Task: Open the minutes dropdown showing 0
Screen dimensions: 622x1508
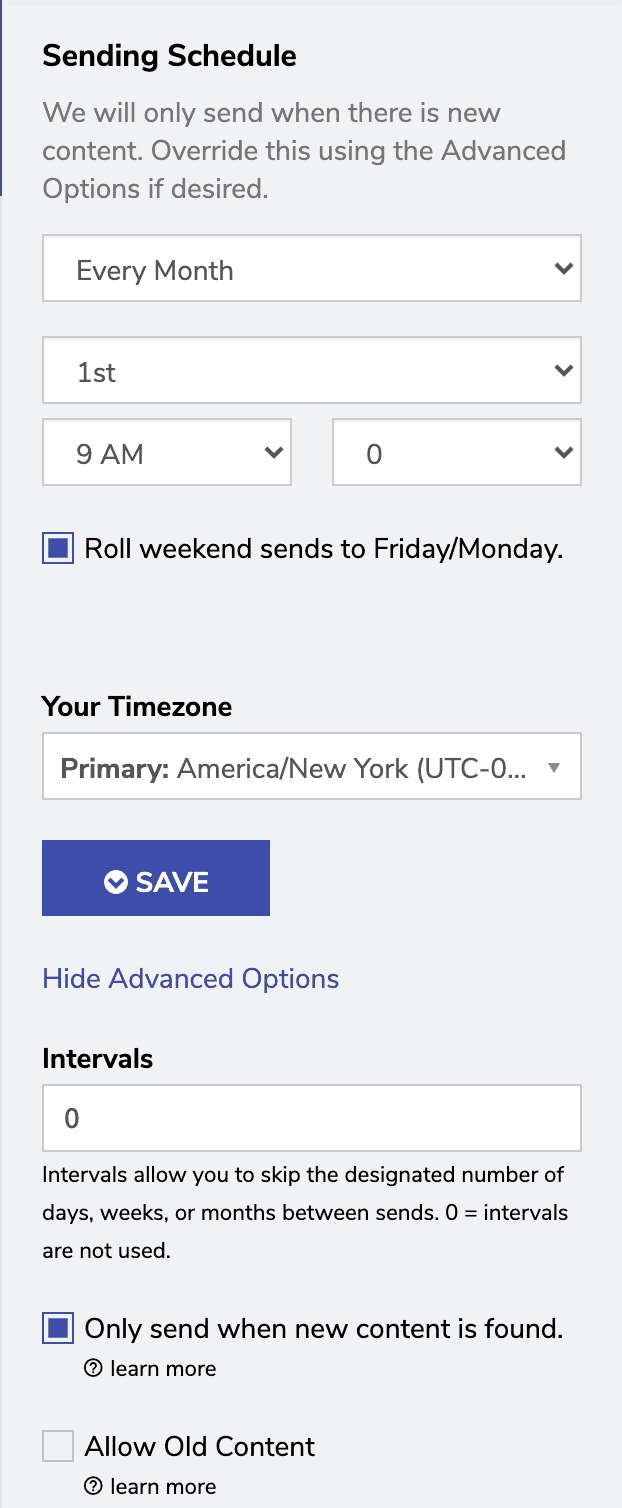Action: pos(456,453)
